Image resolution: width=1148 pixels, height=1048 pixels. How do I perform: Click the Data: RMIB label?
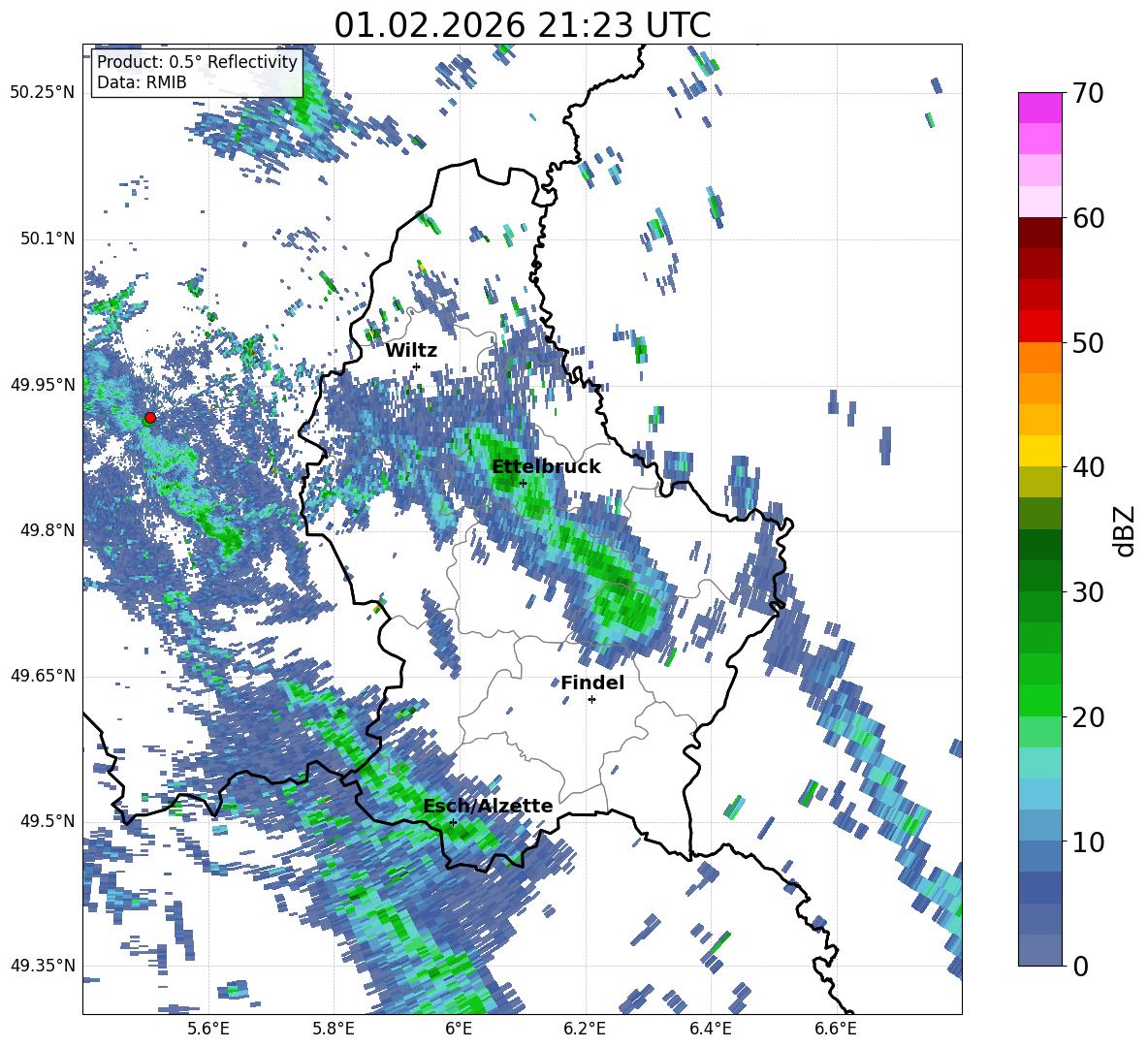tap(142, 82)
